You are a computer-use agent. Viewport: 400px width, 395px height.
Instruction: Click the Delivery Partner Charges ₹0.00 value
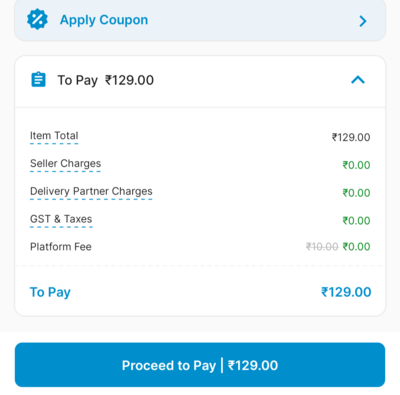356,193
